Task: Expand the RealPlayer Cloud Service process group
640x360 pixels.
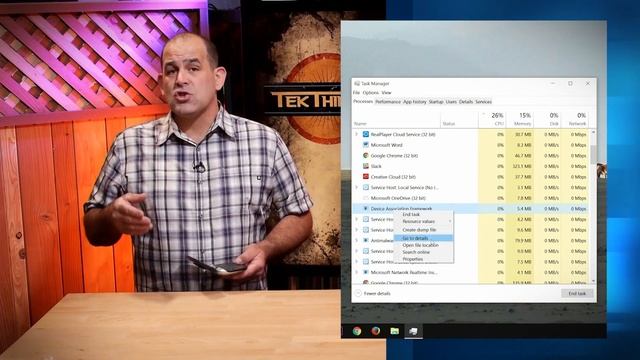Action: [356, 134]
